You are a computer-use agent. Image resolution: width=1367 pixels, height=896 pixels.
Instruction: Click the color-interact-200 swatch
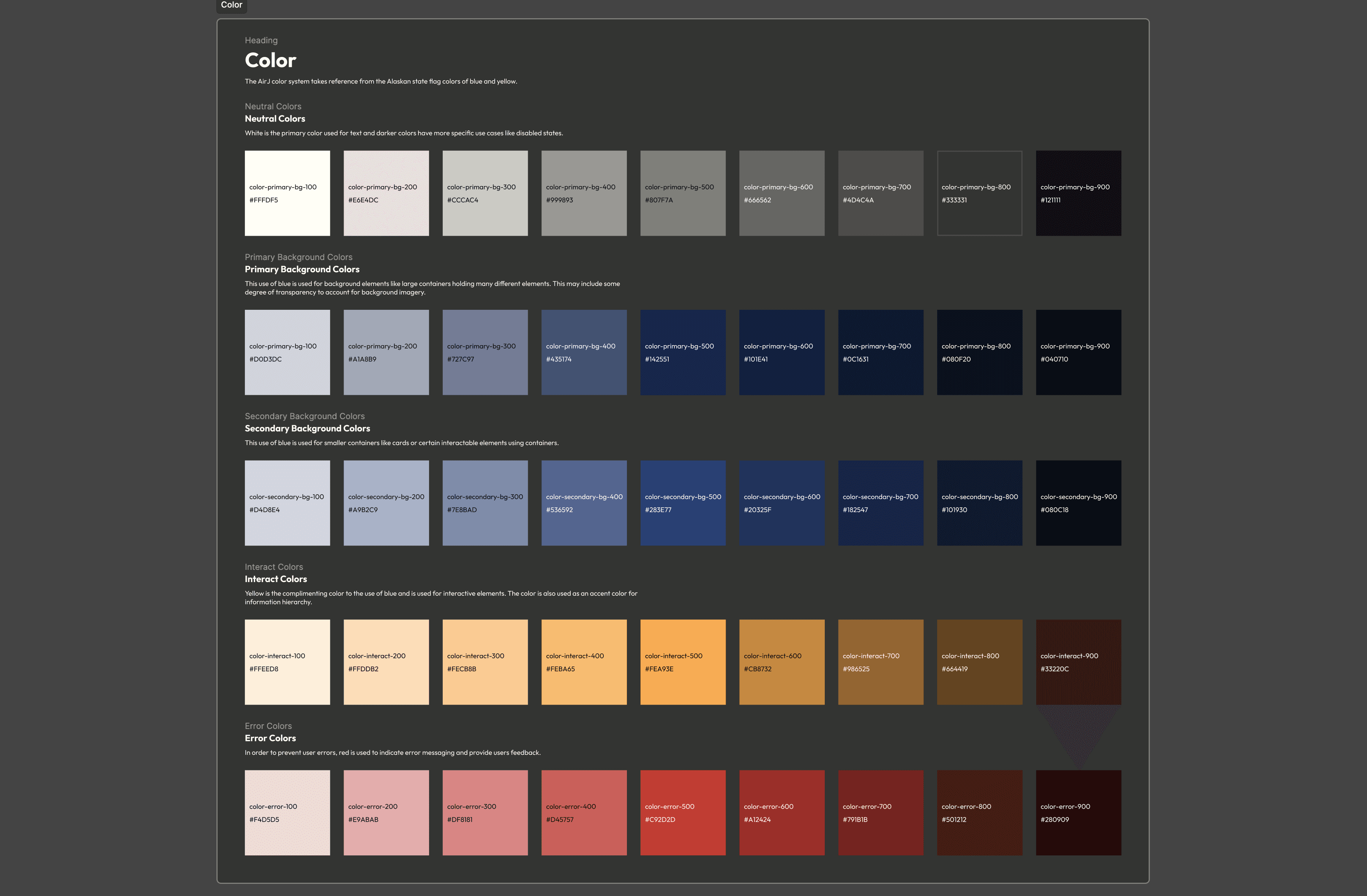386,662
